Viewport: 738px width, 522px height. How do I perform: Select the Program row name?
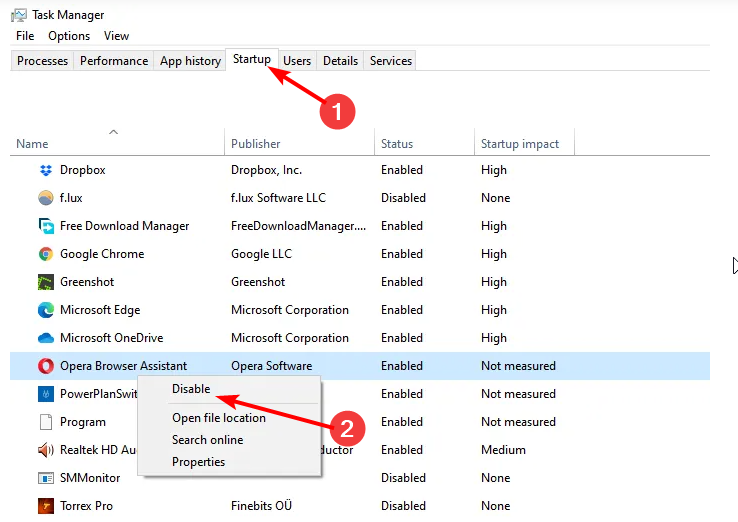(x=83, y=422)
